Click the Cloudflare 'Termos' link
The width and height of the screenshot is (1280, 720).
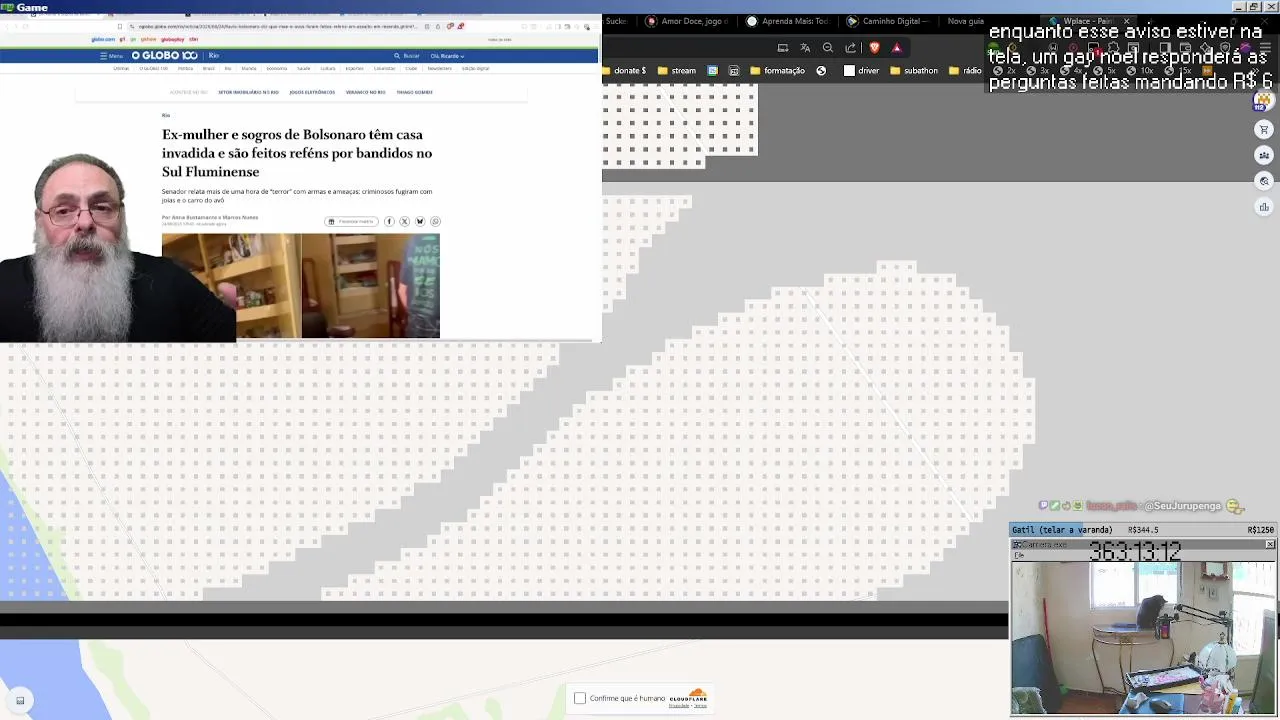pyautogui.click(x=700, y=706)
